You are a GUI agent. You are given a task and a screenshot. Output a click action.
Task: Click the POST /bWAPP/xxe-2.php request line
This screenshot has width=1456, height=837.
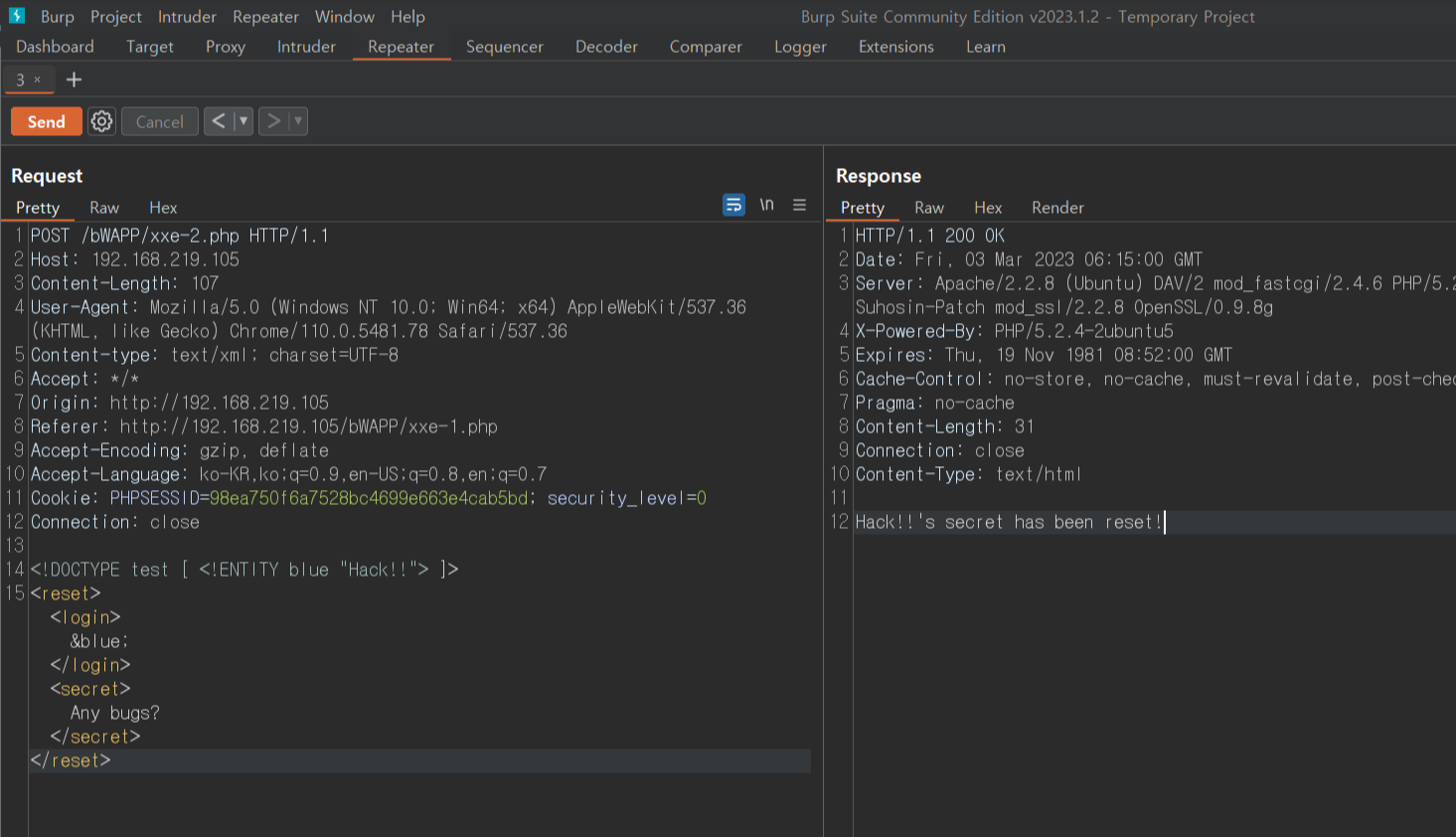pos(179,236)
